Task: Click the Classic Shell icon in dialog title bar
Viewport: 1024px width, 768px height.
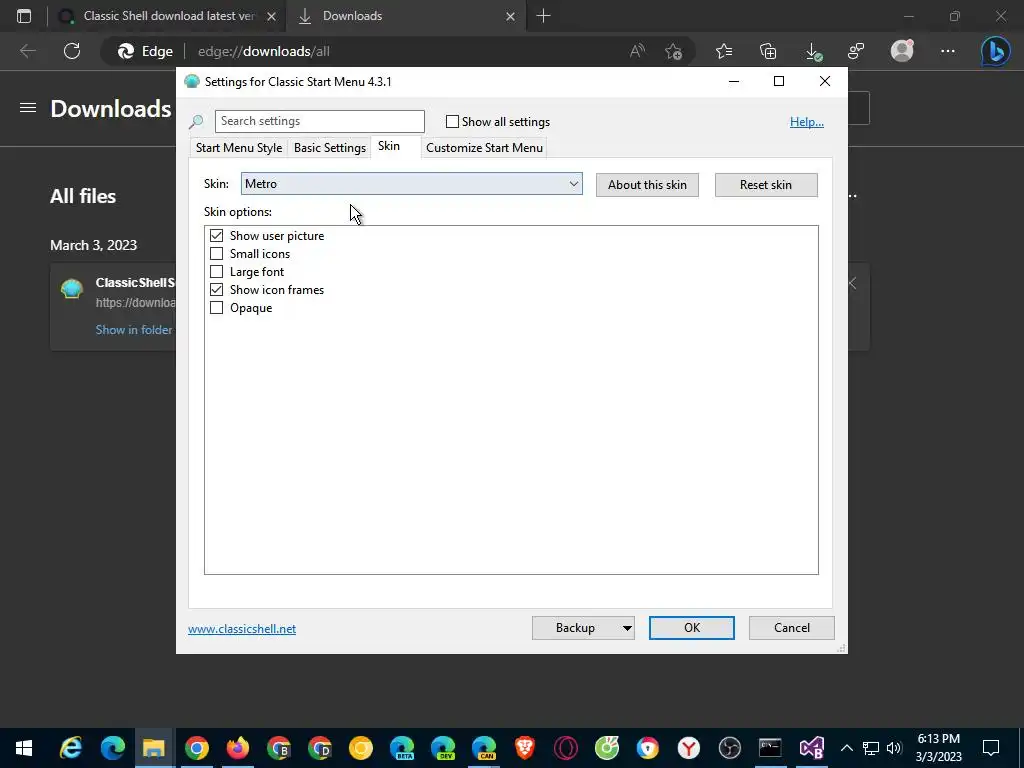Action: click(x=191, y=82)
